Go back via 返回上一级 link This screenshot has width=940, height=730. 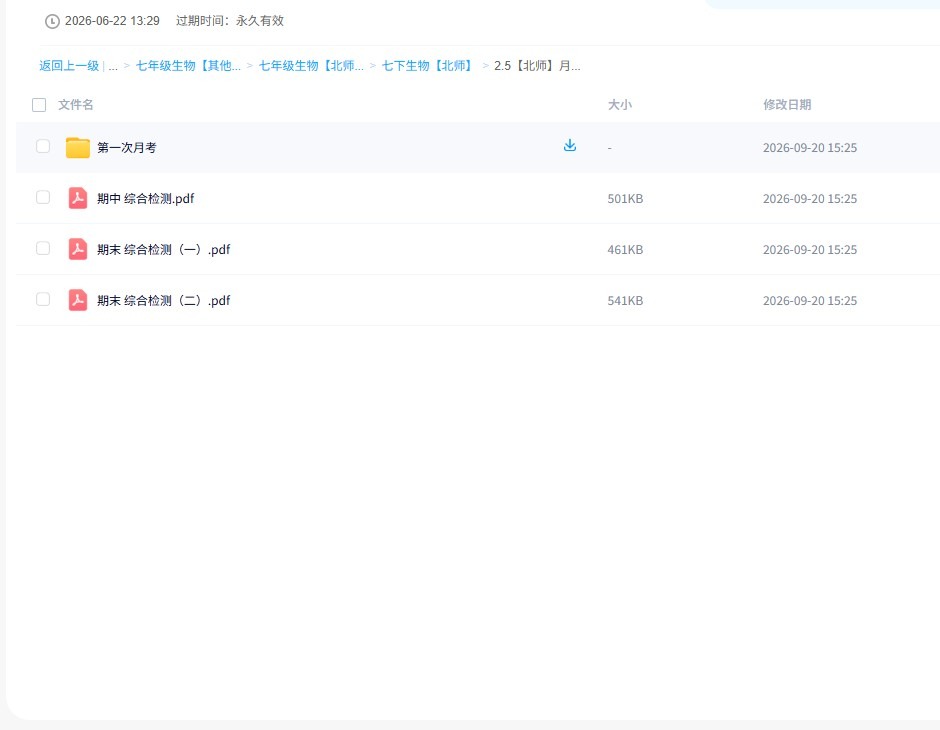69,66
